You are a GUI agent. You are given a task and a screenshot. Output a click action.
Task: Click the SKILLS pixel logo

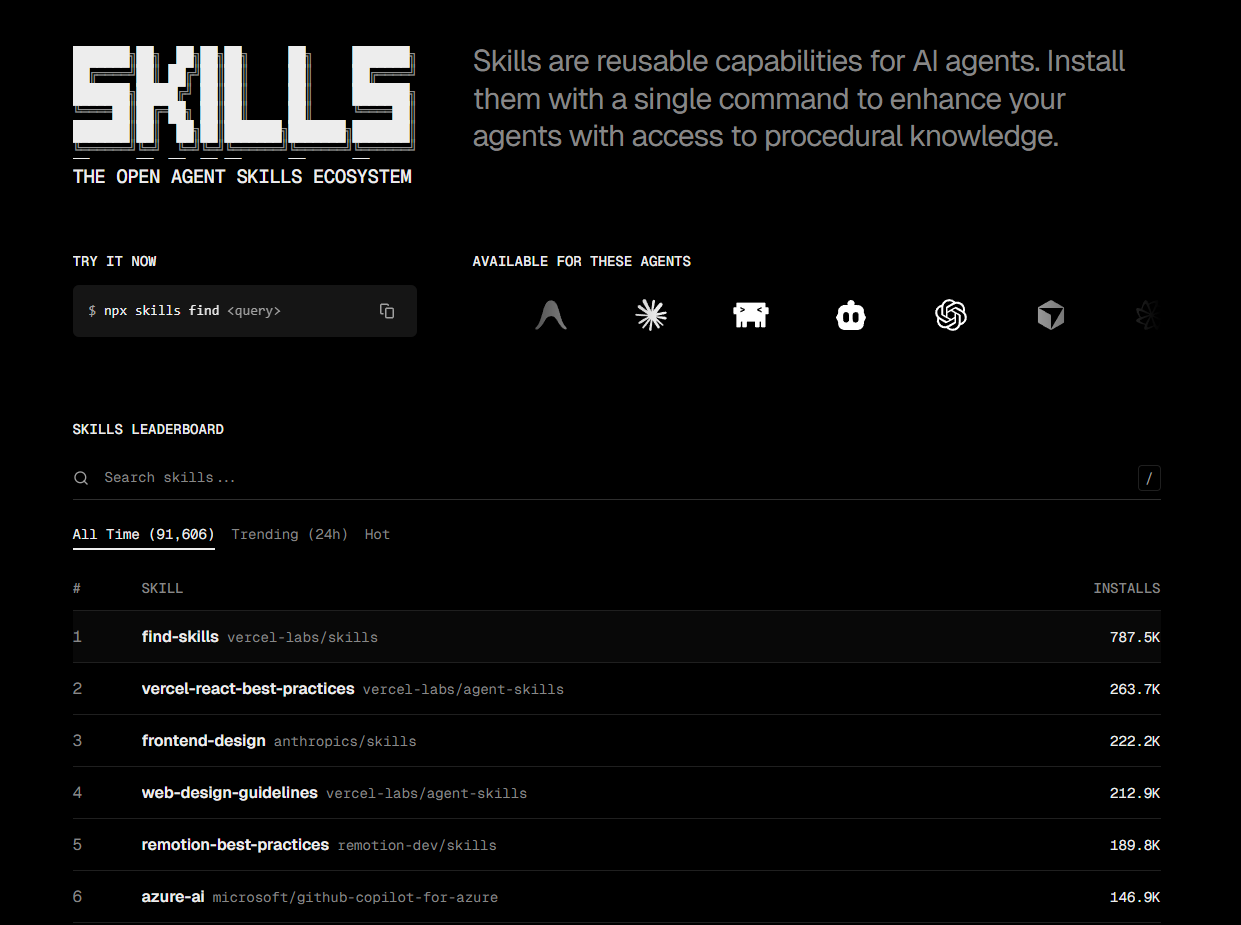pyautogui.click(x=242, y=95)
